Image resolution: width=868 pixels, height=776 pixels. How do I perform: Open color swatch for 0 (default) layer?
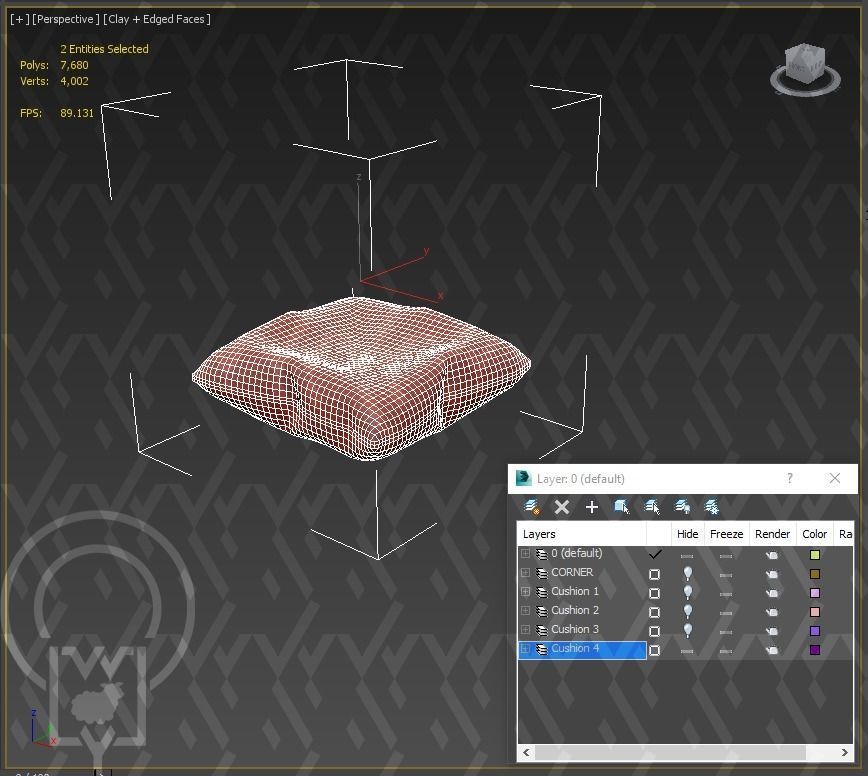click(814, 555)
